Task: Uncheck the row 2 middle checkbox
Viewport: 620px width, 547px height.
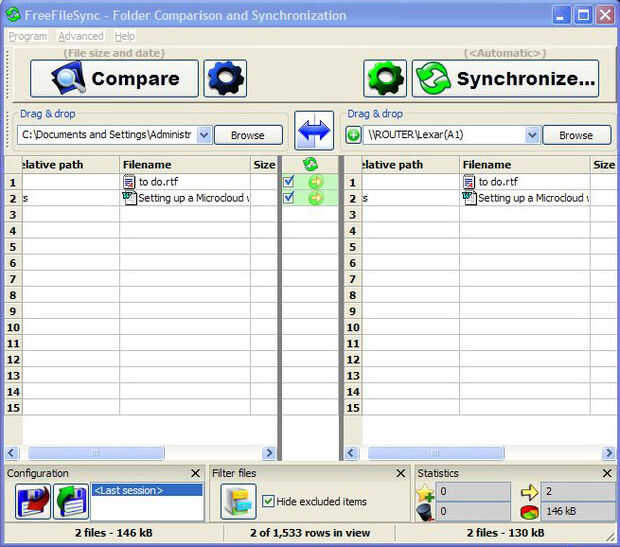Action: click(x=289, y=197)
